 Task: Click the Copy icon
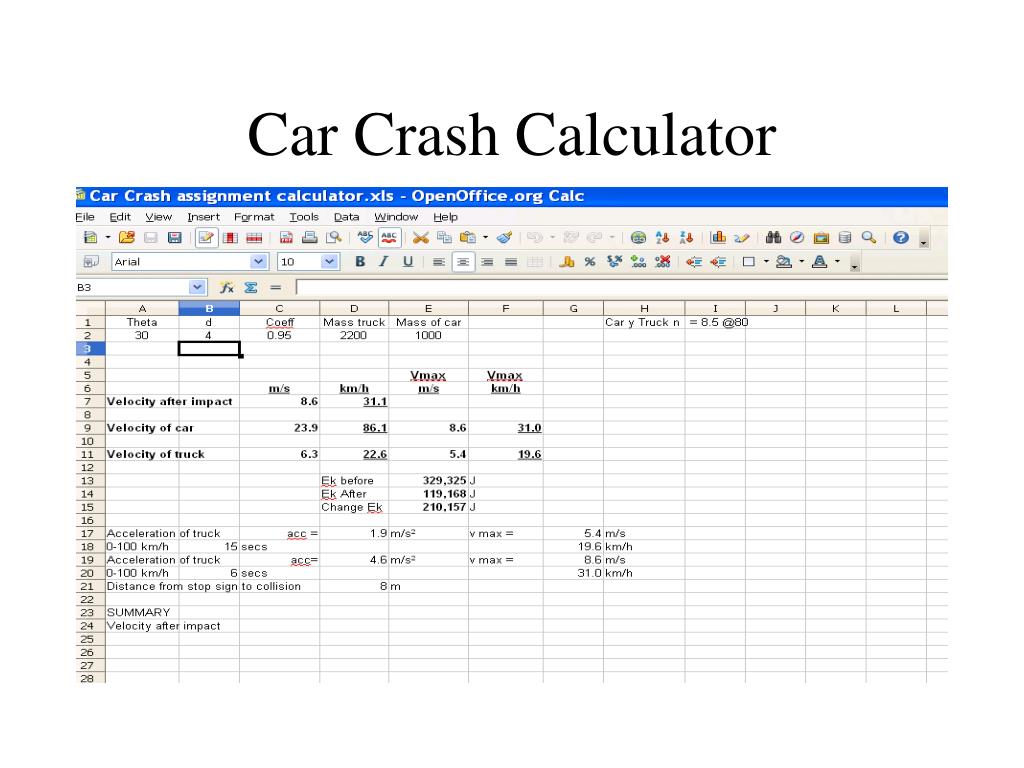445,238
